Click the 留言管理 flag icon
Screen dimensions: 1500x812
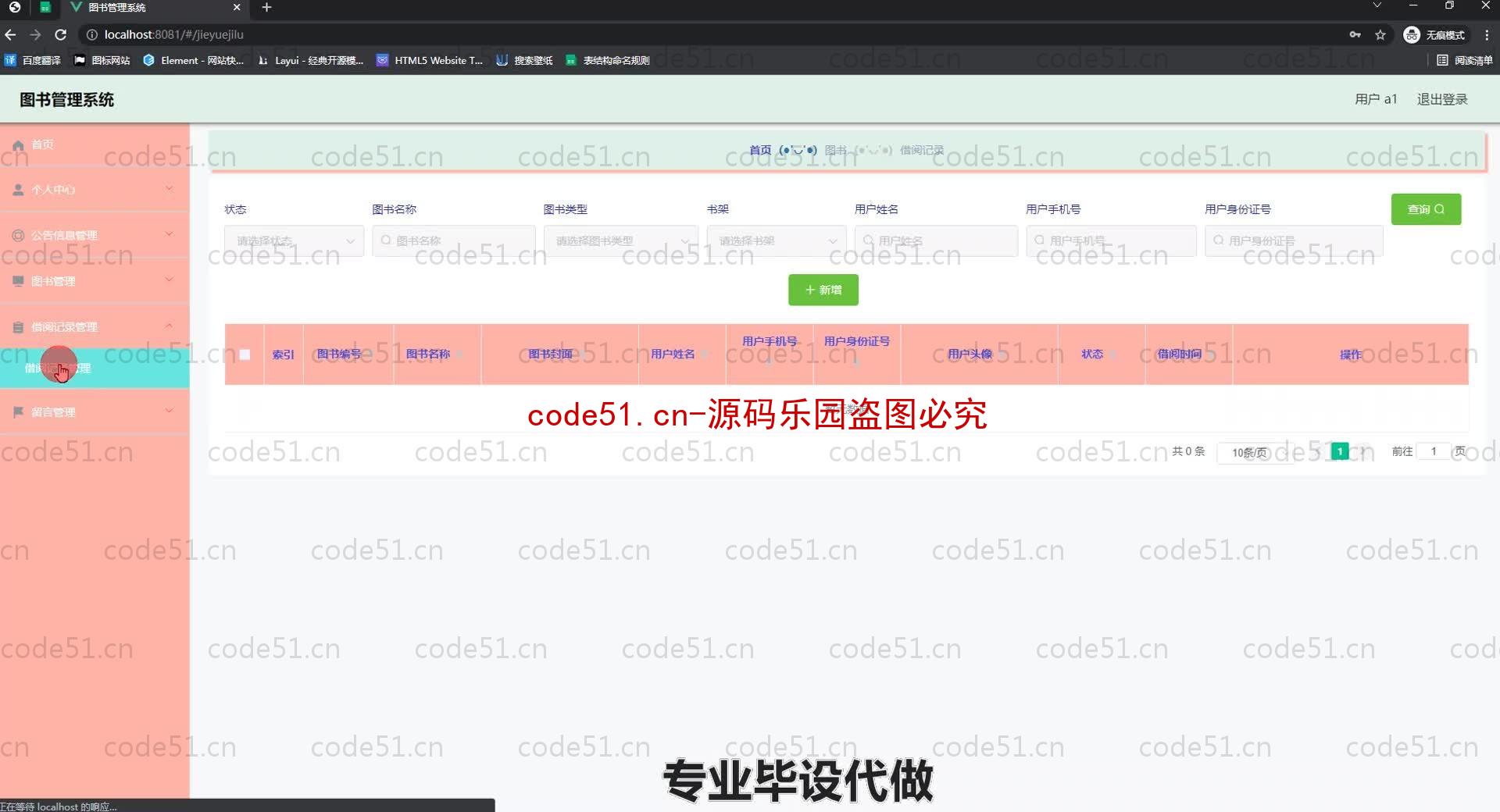[18, 411]
